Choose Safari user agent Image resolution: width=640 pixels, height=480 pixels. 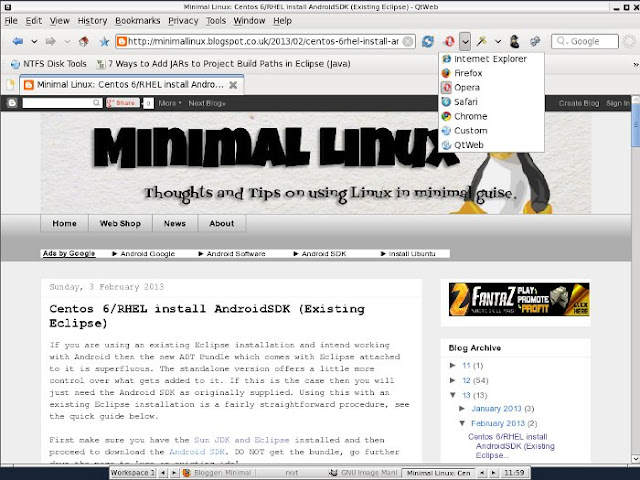click(x=491, y=102)
